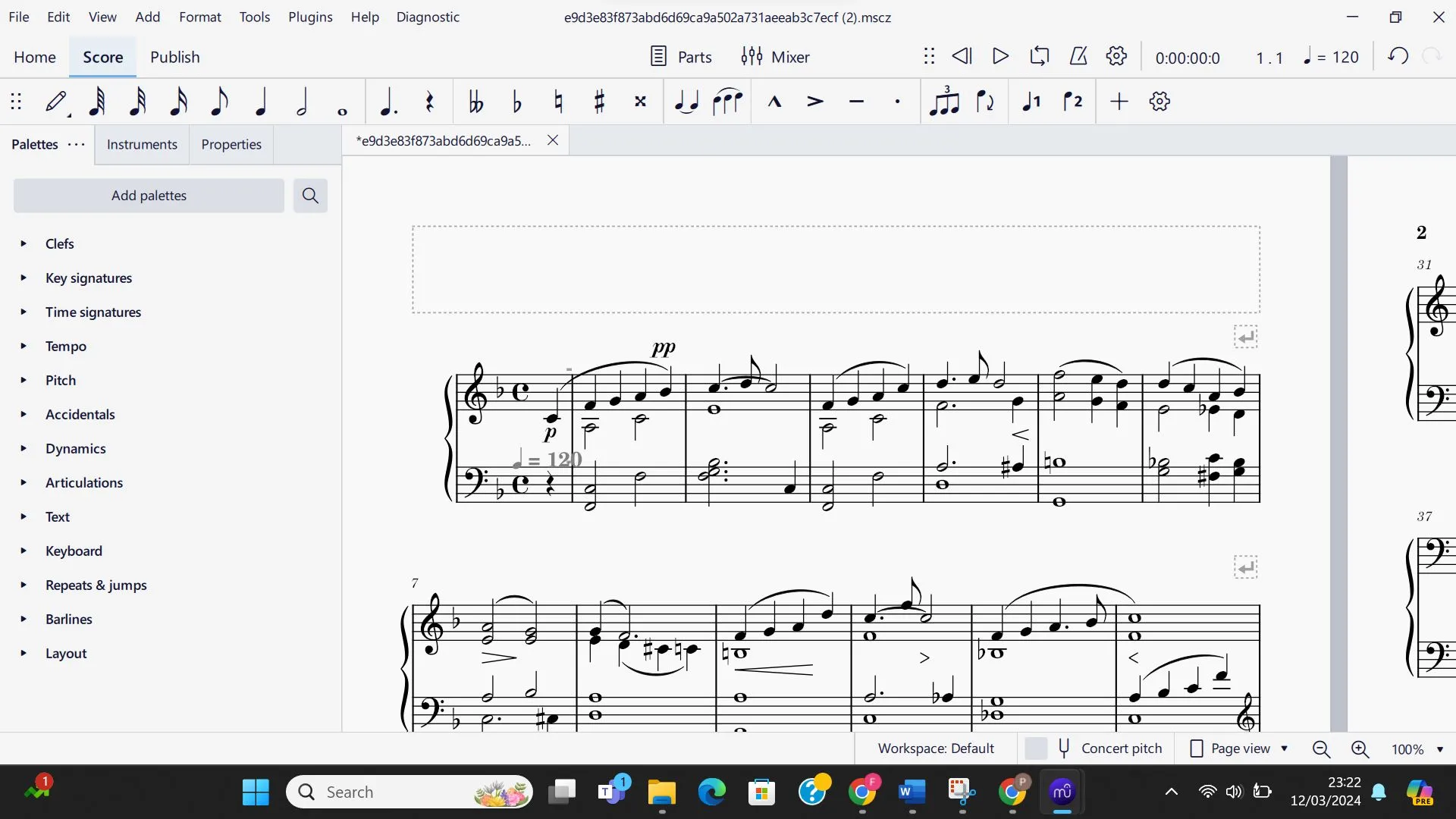1456x819 pixels.
Task: Select the augmentation dot tool
Action: (x=387, y=101)
